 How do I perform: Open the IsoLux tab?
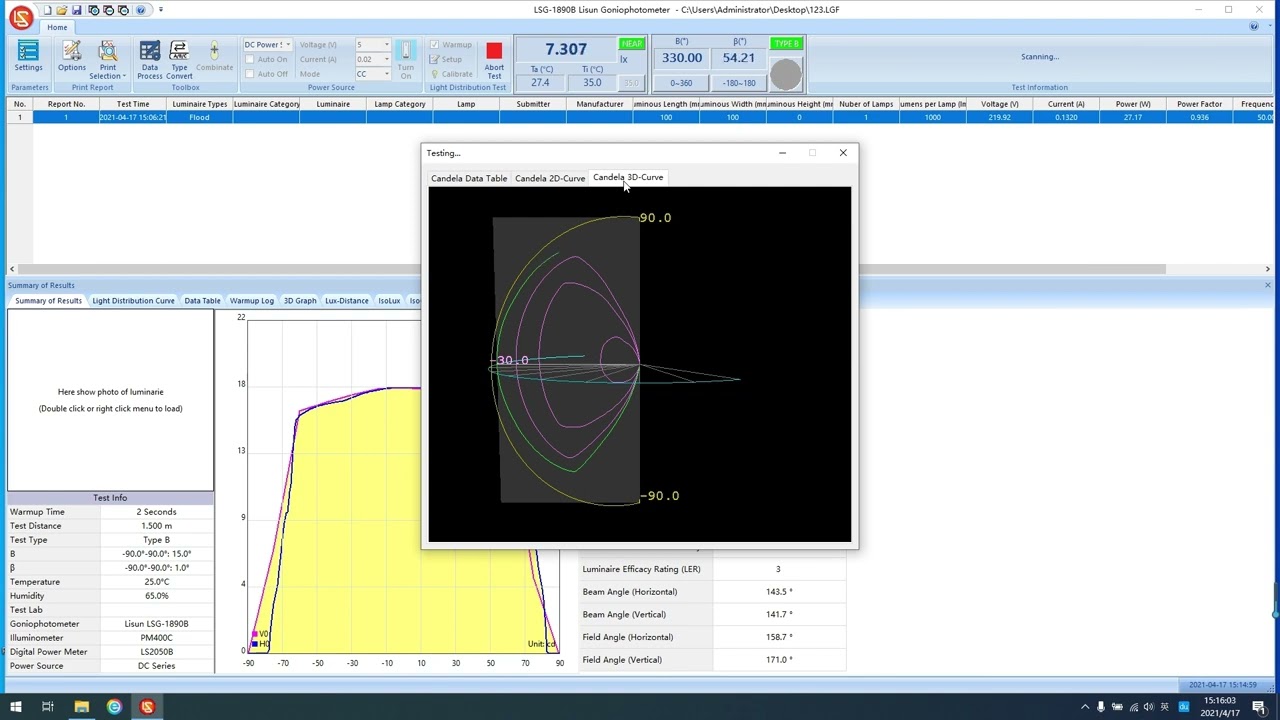tap(389, 300)
